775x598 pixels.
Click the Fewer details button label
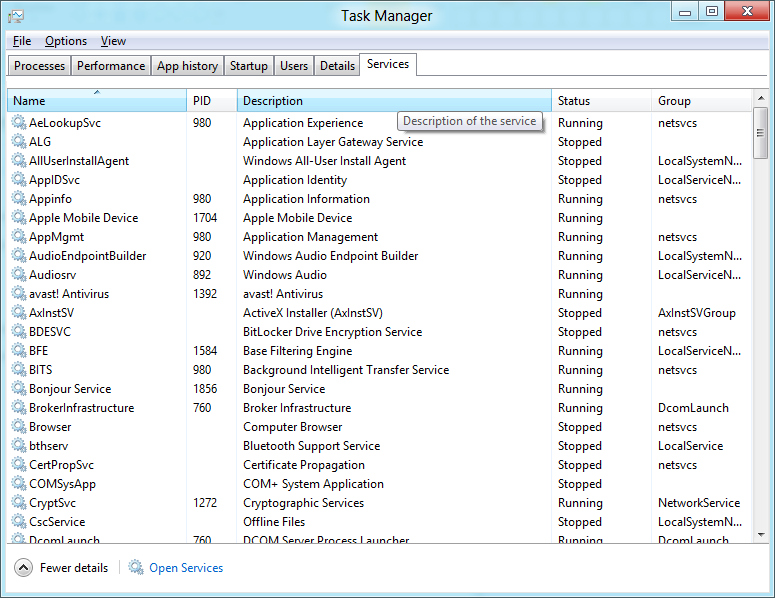pyautogui.click(x=74, y=568)
